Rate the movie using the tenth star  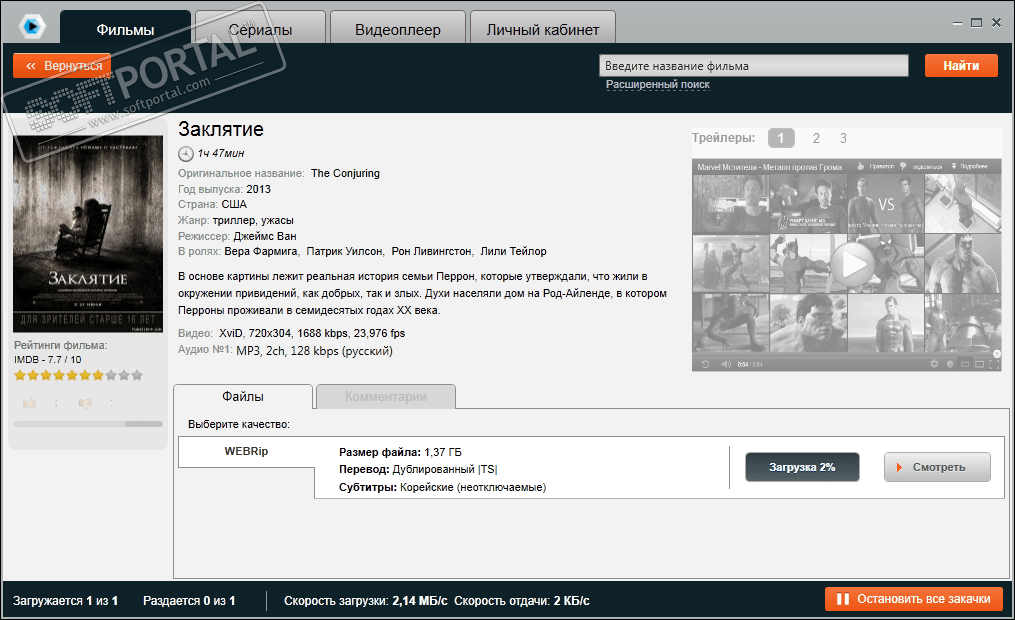click(137, 375)
